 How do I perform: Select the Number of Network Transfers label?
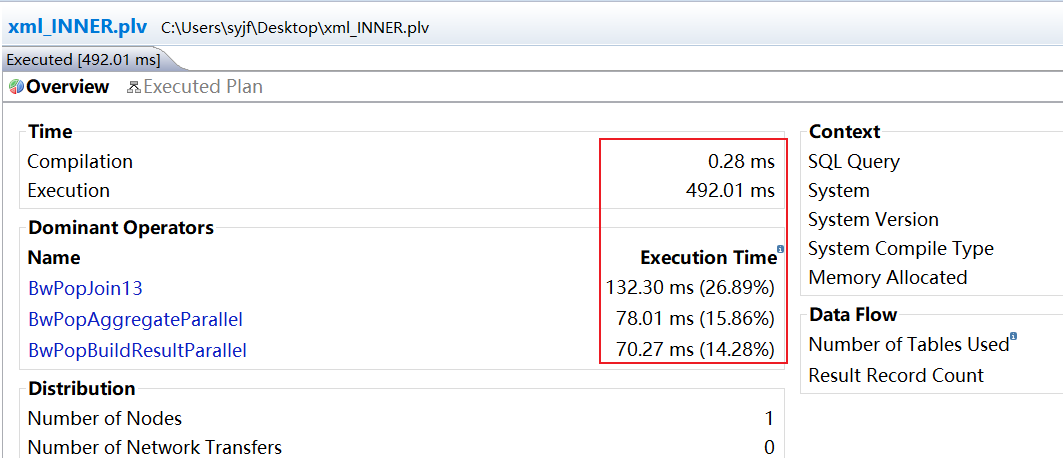point(155,447)
